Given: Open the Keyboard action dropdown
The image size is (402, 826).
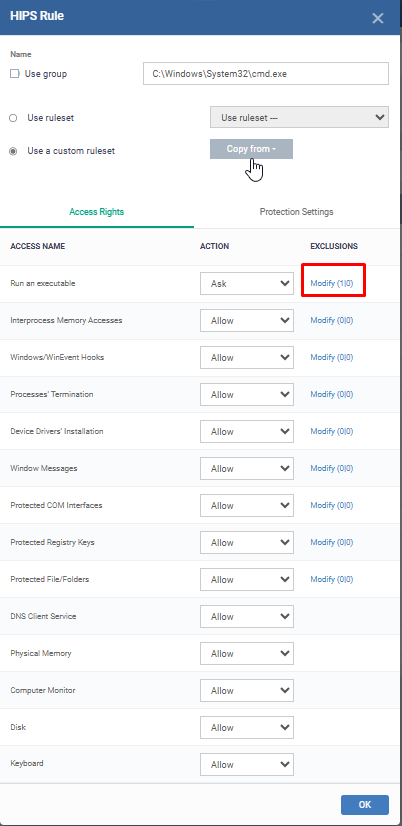Looking at the screenshot, I should tap(247, 764).
